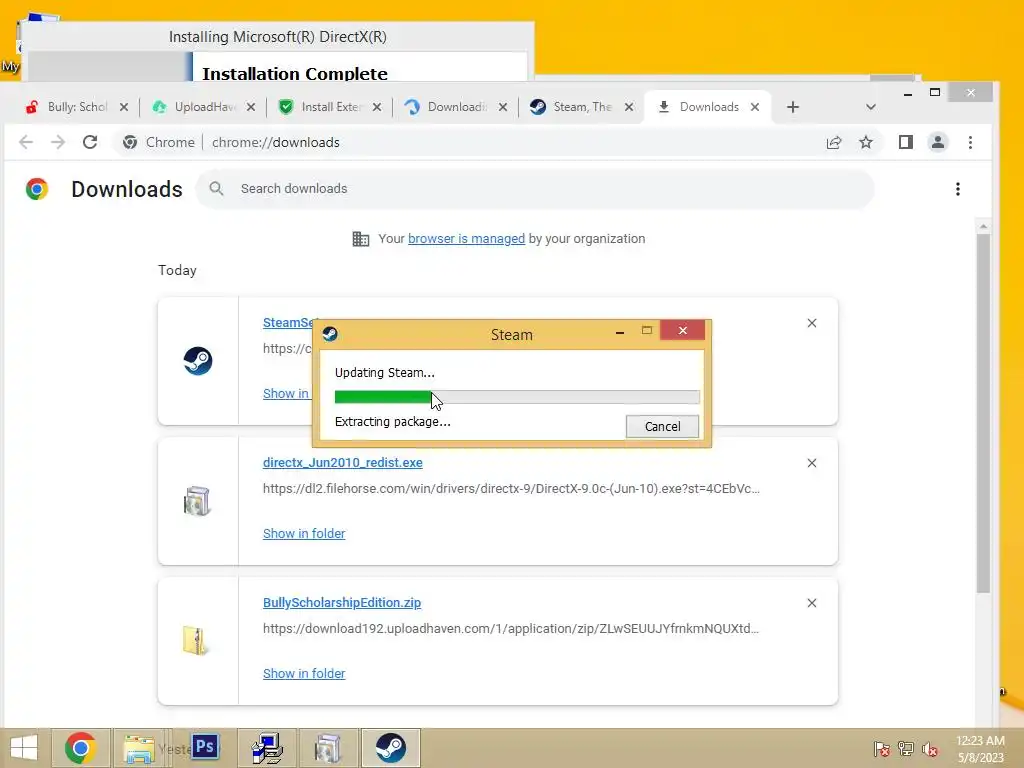Open a new tab with plus button

coord(793,107)
